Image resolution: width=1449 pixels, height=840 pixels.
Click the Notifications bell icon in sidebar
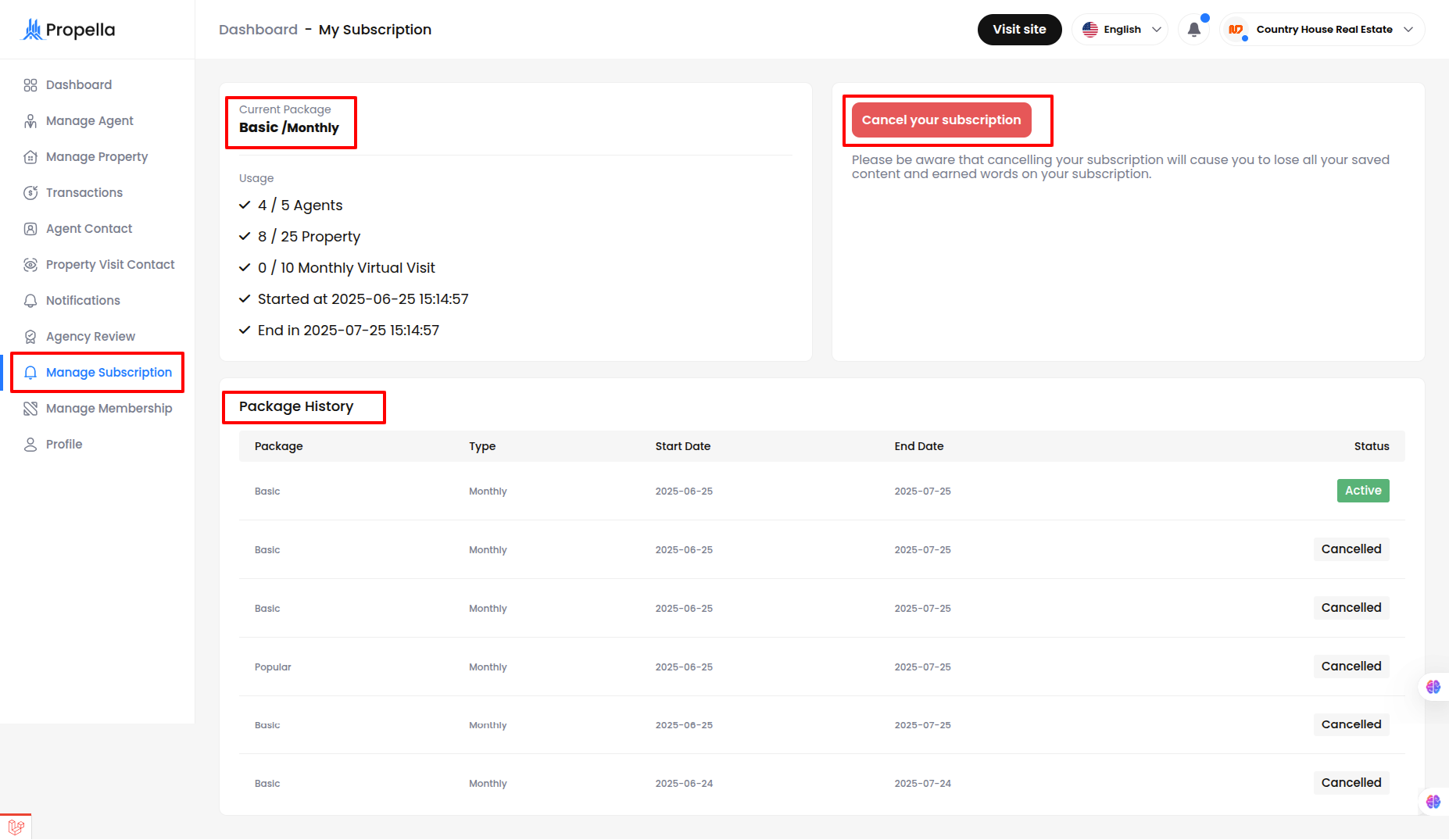coord(30,301)
